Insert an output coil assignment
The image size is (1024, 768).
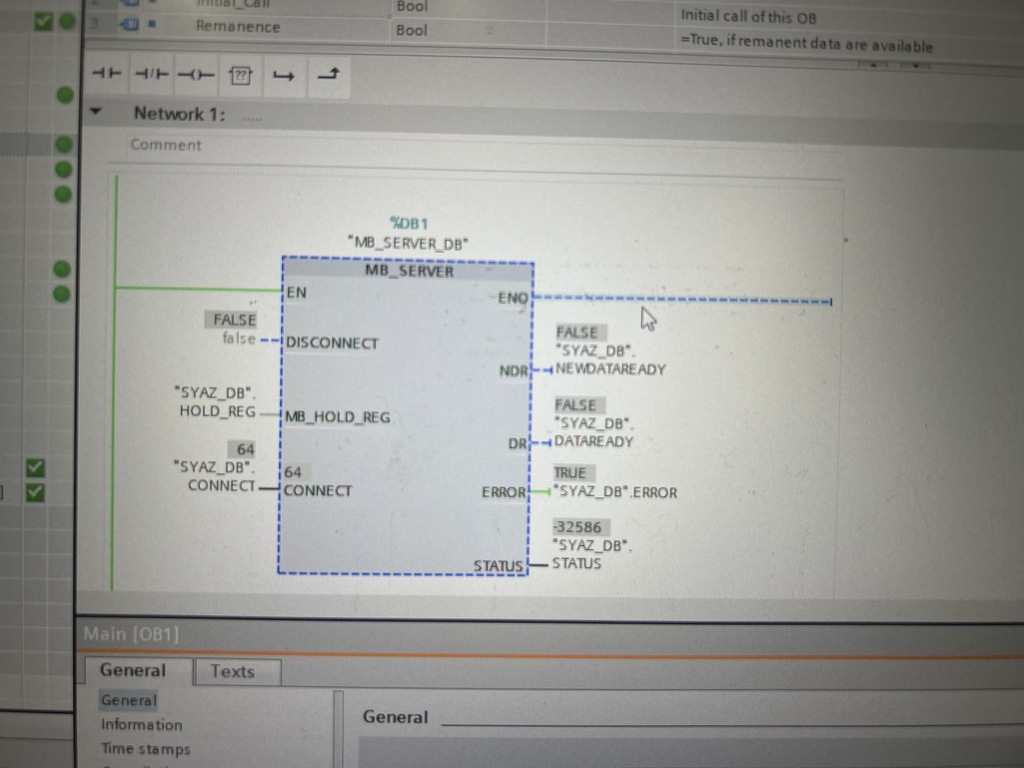pyautogui.click(x=196, y=75)
